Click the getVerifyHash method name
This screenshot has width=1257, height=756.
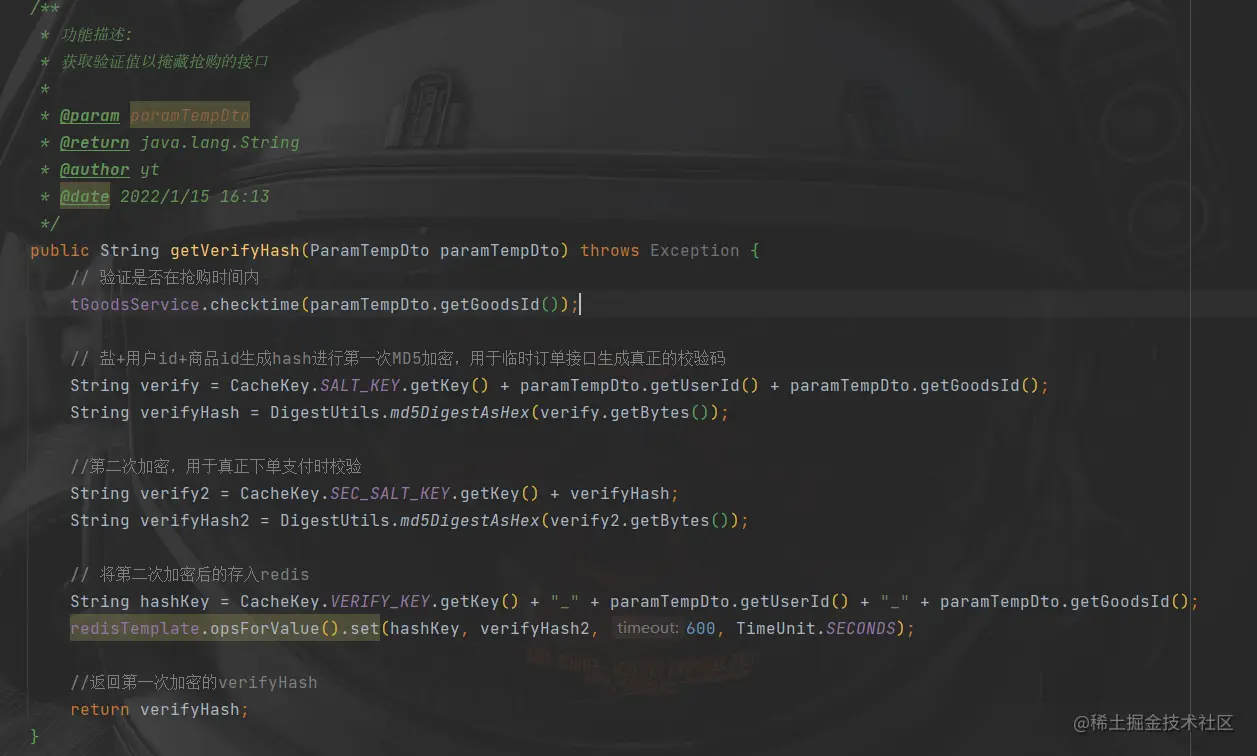[x=235, y=251]
